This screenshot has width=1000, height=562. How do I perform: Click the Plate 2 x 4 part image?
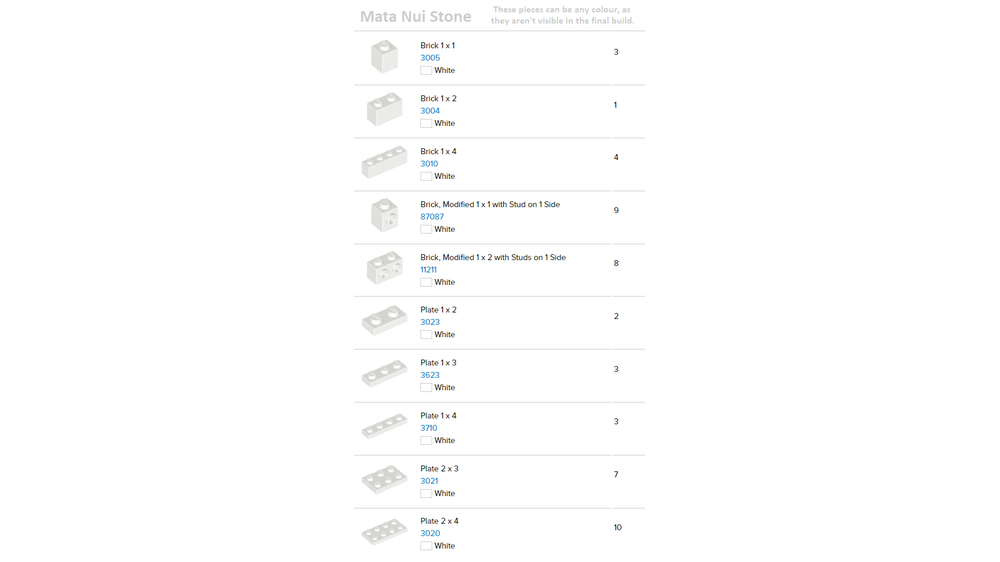(x=384, y=532)
